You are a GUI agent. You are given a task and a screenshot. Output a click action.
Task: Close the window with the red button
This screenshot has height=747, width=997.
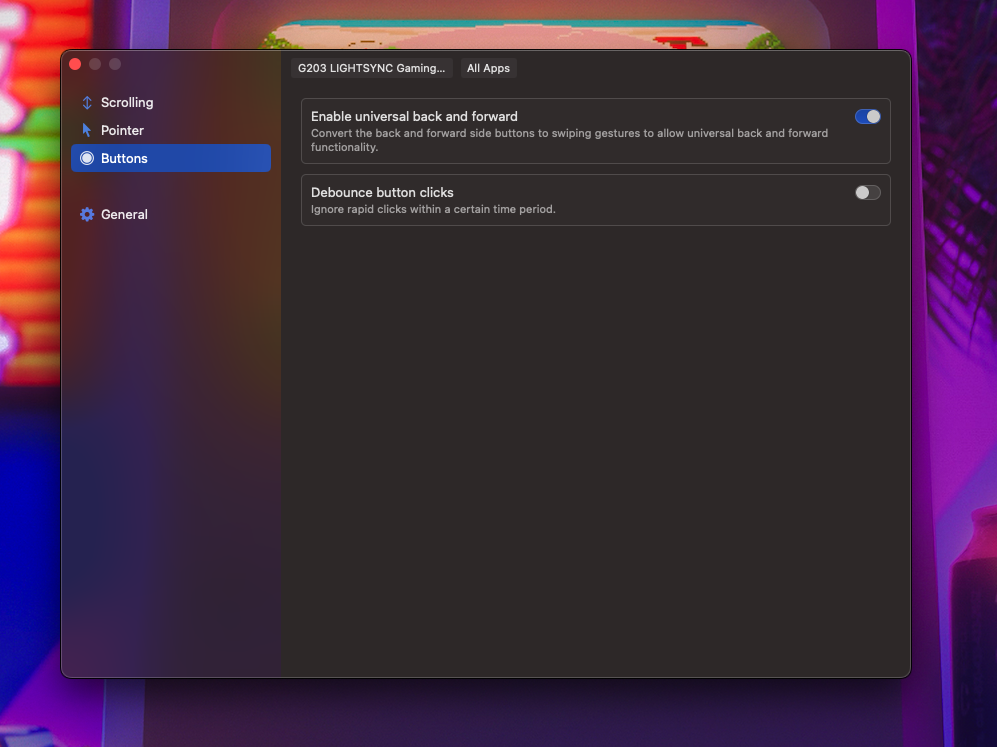tap(75, 64)
